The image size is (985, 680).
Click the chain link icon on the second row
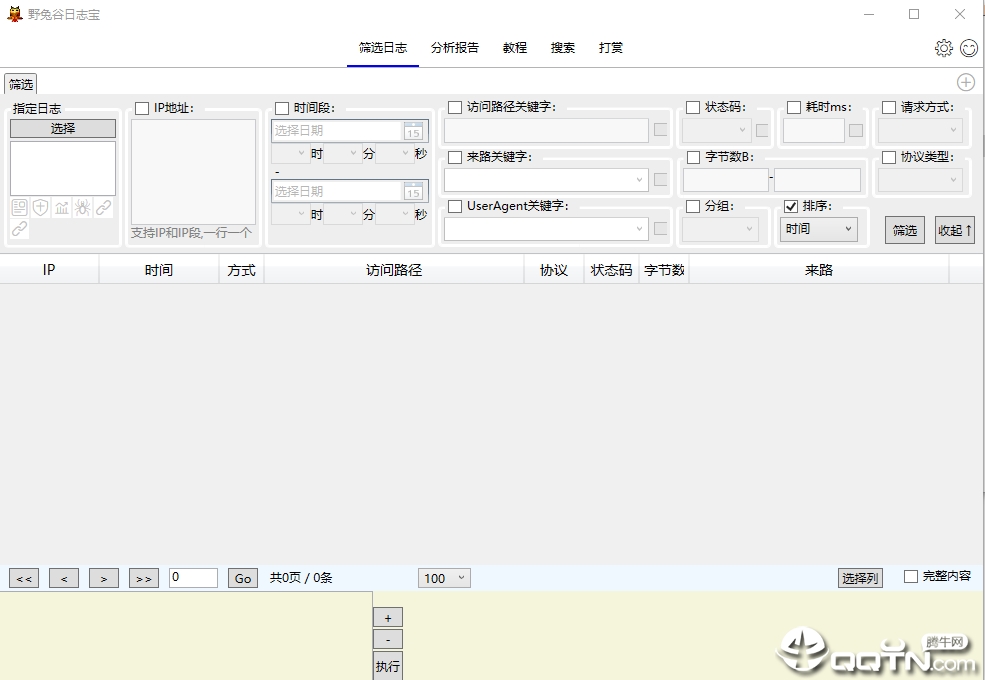pos(19,229)
